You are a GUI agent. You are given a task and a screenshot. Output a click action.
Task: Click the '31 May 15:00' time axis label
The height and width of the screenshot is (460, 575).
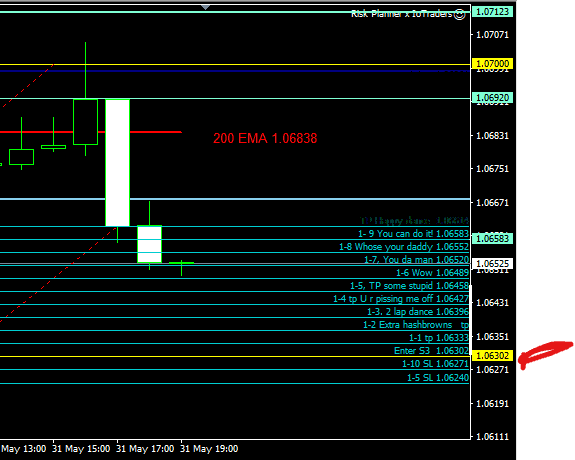click(x=81, y=449)
